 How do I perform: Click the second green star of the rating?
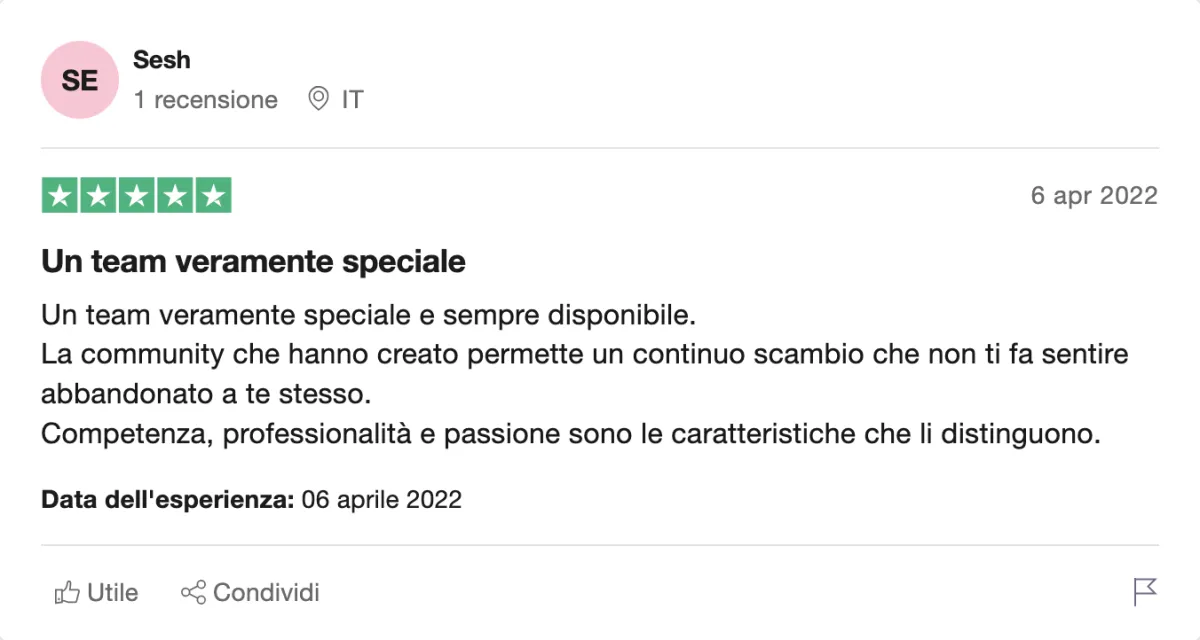click(x=98, y=196)
